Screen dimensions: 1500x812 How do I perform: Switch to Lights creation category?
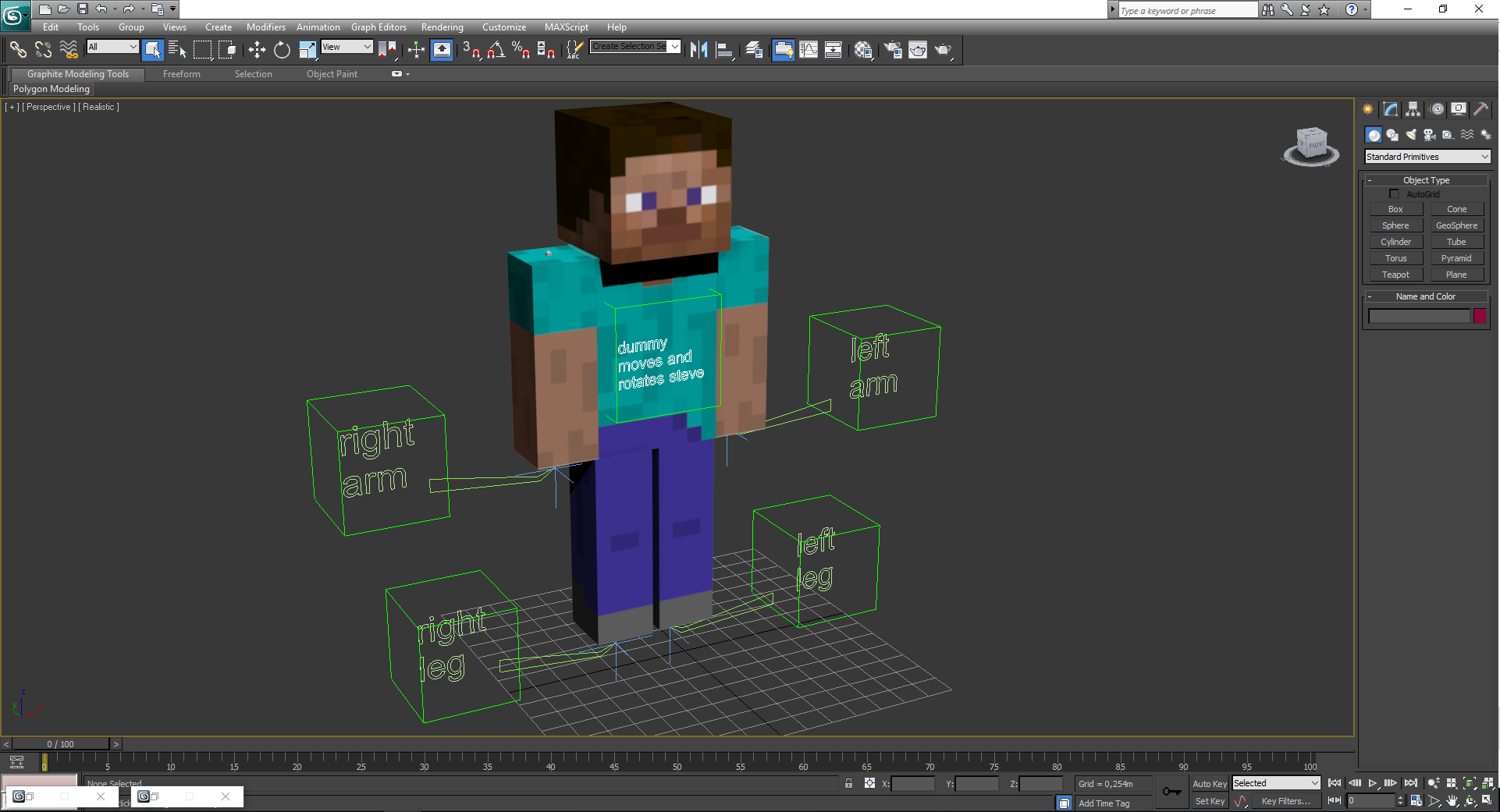pyautogui.click(x=1411, y=135)
